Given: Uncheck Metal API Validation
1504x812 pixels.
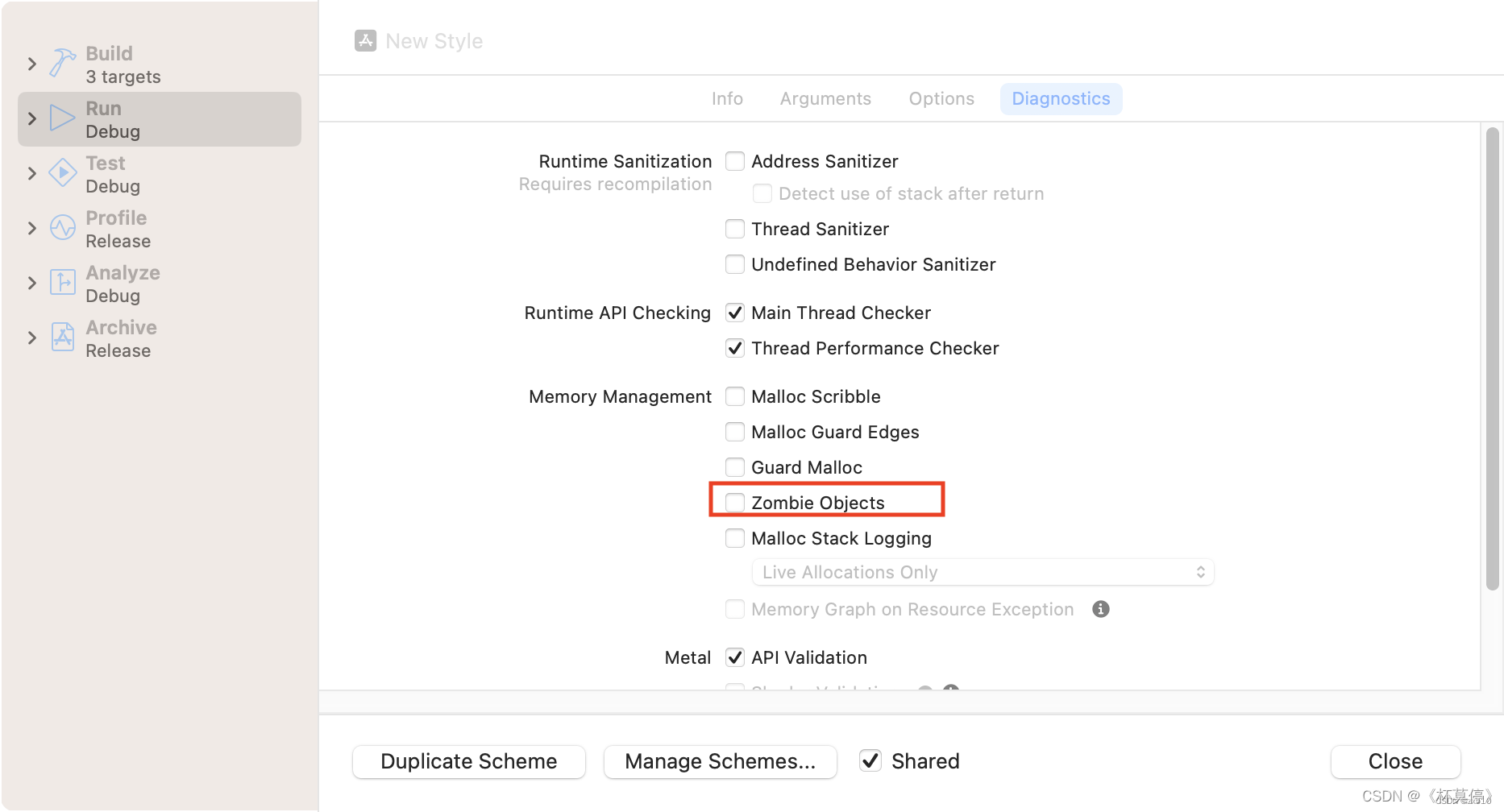Looking at the screenshot, I should (x=735, y=657).
